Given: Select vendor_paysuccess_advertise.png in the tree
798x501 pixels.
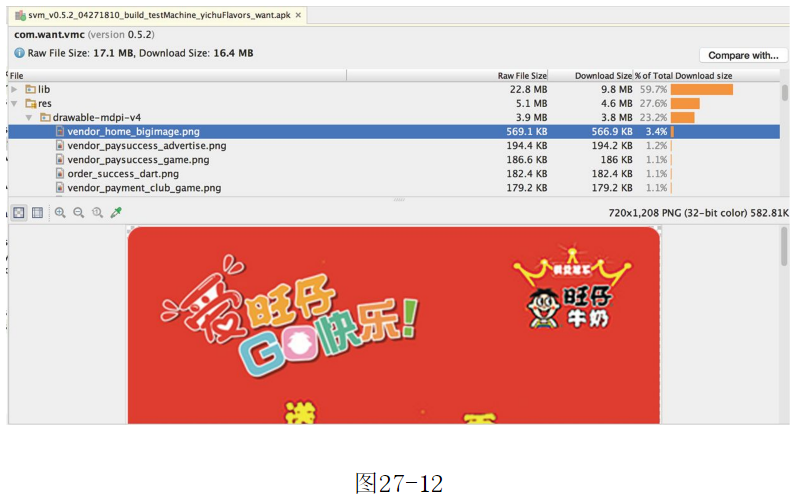Looking at the screenshot, I should point(146,145).
